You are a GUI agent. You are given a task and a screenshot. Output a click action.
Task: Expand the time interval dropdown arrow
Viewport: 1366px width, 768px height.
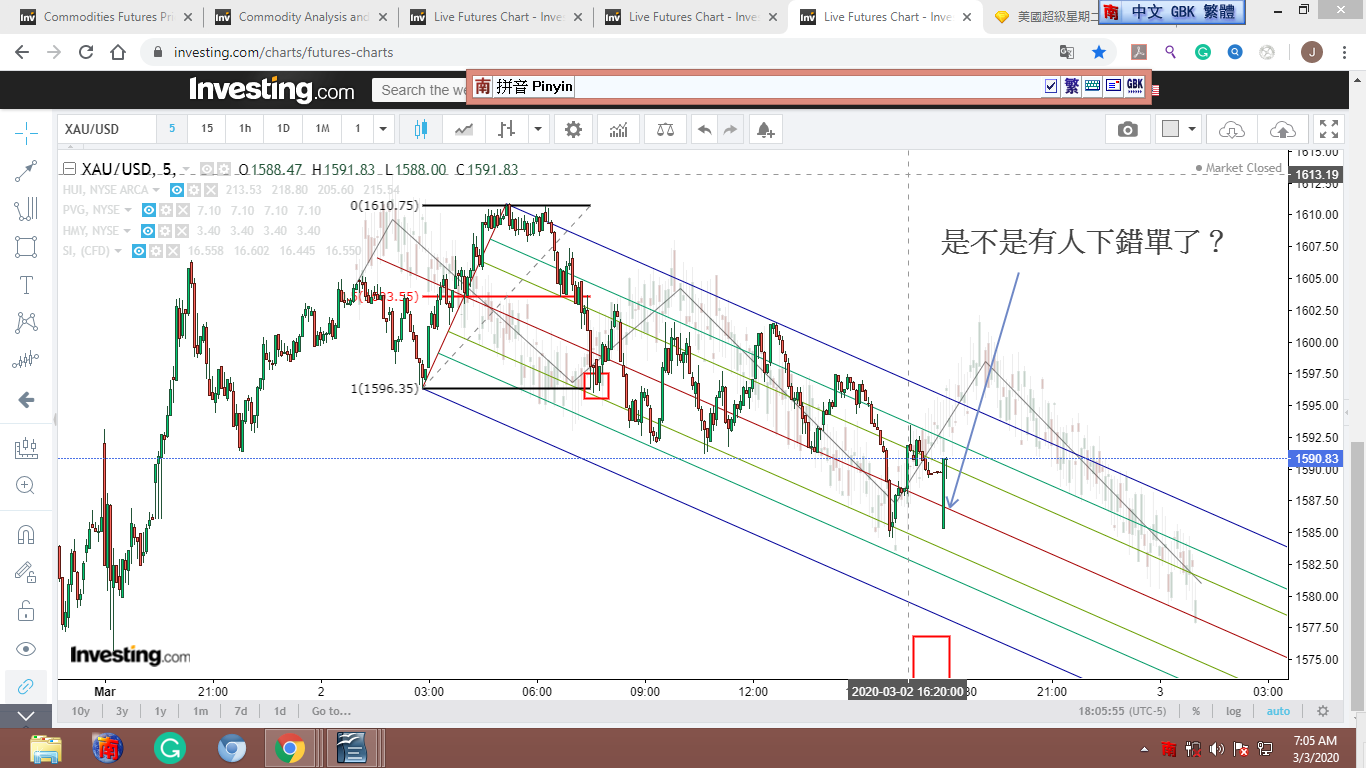(x=383, y=129)
